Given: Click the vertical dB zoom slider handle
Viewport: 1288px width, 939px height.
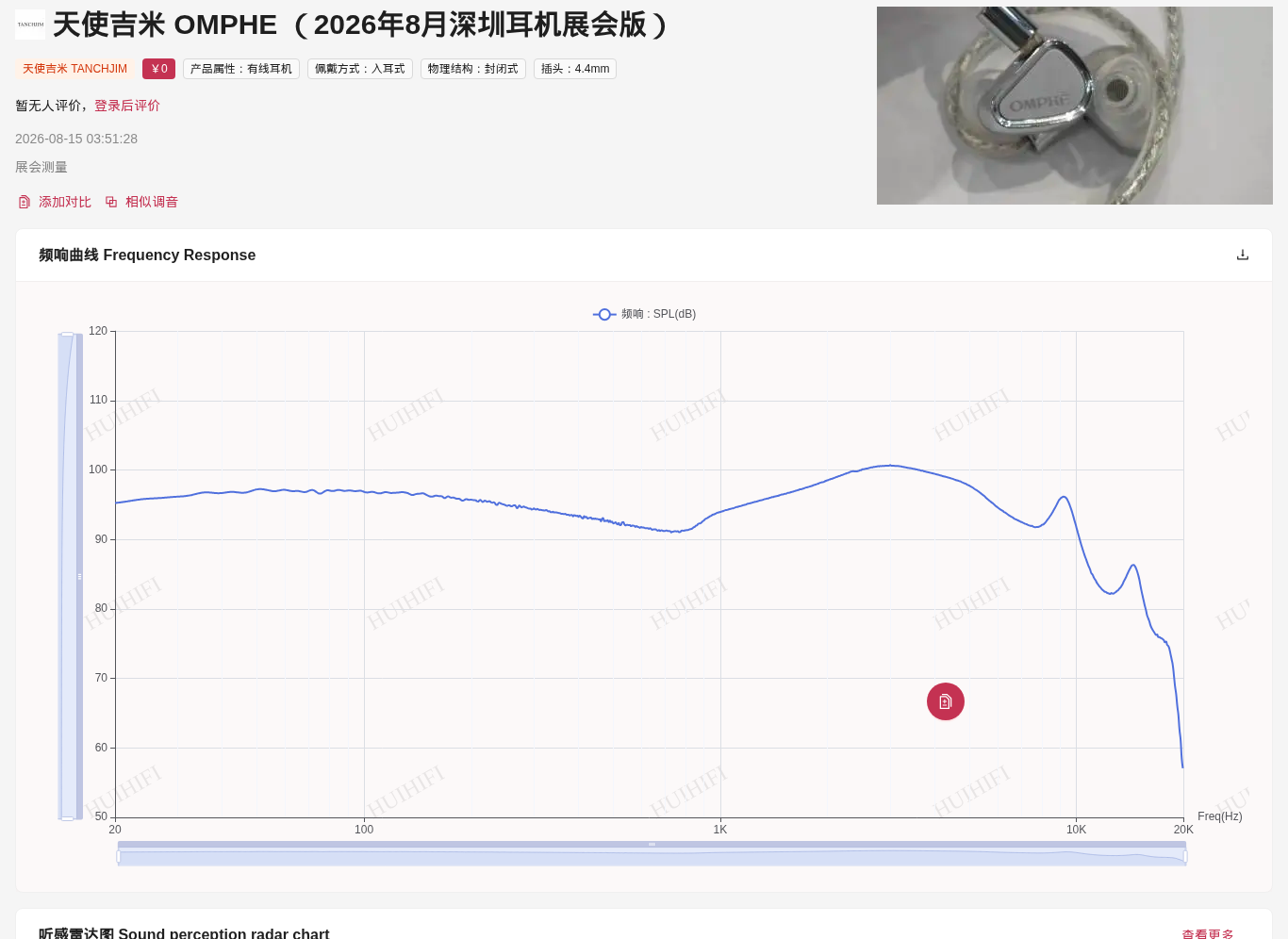Looking at the screenshot, I should coord(79,576).
